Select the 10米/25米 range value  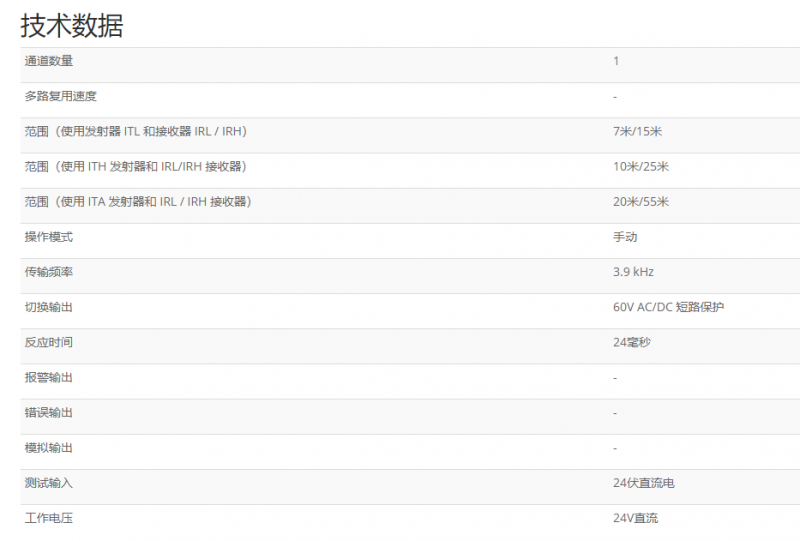pos(641,166)
